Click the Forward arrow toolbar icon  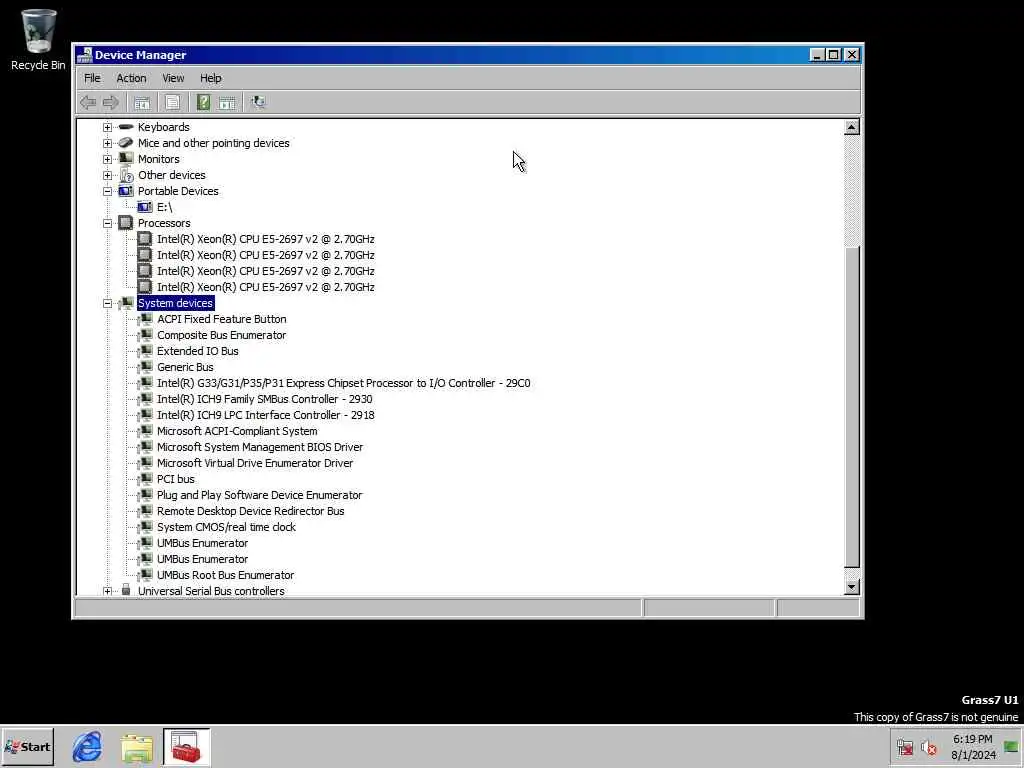coord(111,102)
